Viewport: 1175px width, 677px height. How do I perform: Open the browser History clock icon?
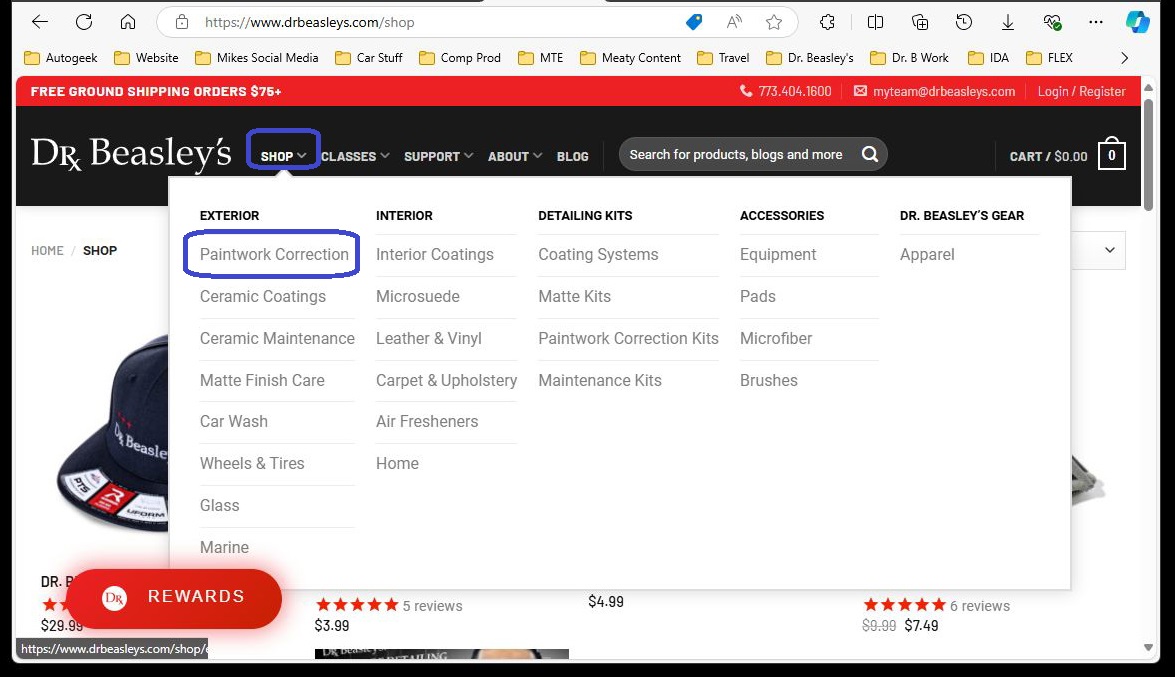point(964,22)
